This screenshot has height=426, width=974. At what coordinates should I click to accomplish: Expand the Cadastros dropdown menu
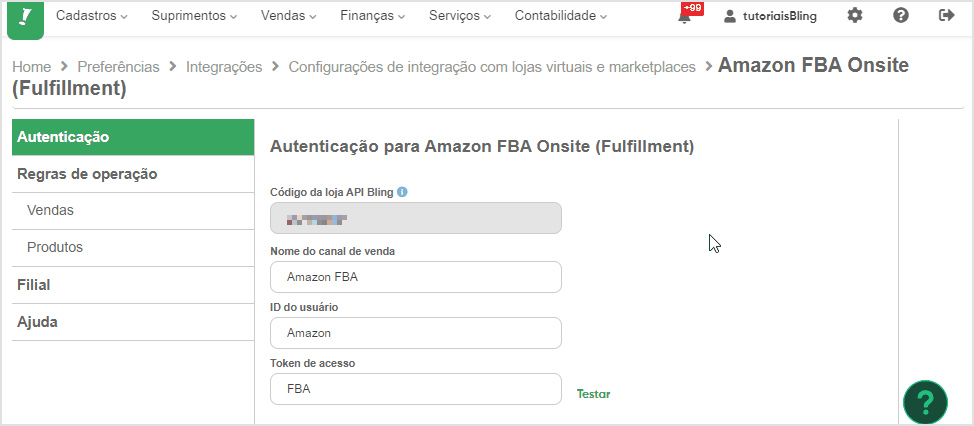(x=92, y=16)
